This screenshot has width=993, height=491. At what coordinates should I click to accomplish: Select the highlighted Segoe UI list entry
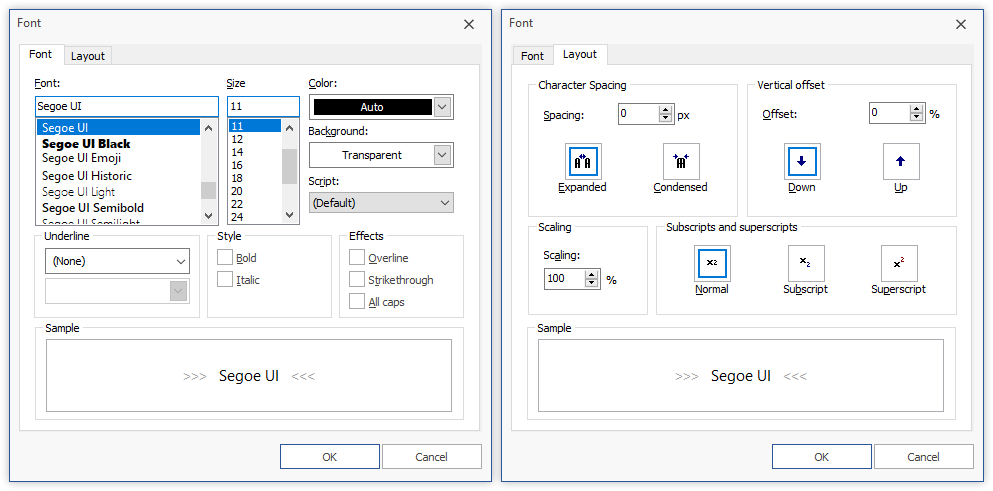118,127
